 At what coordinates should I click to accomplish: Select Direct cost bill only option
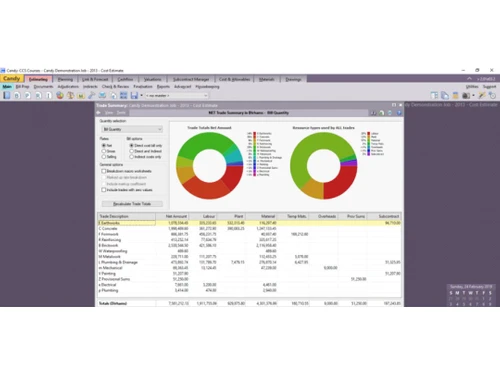pyautogui.click(x=131, y=145)
